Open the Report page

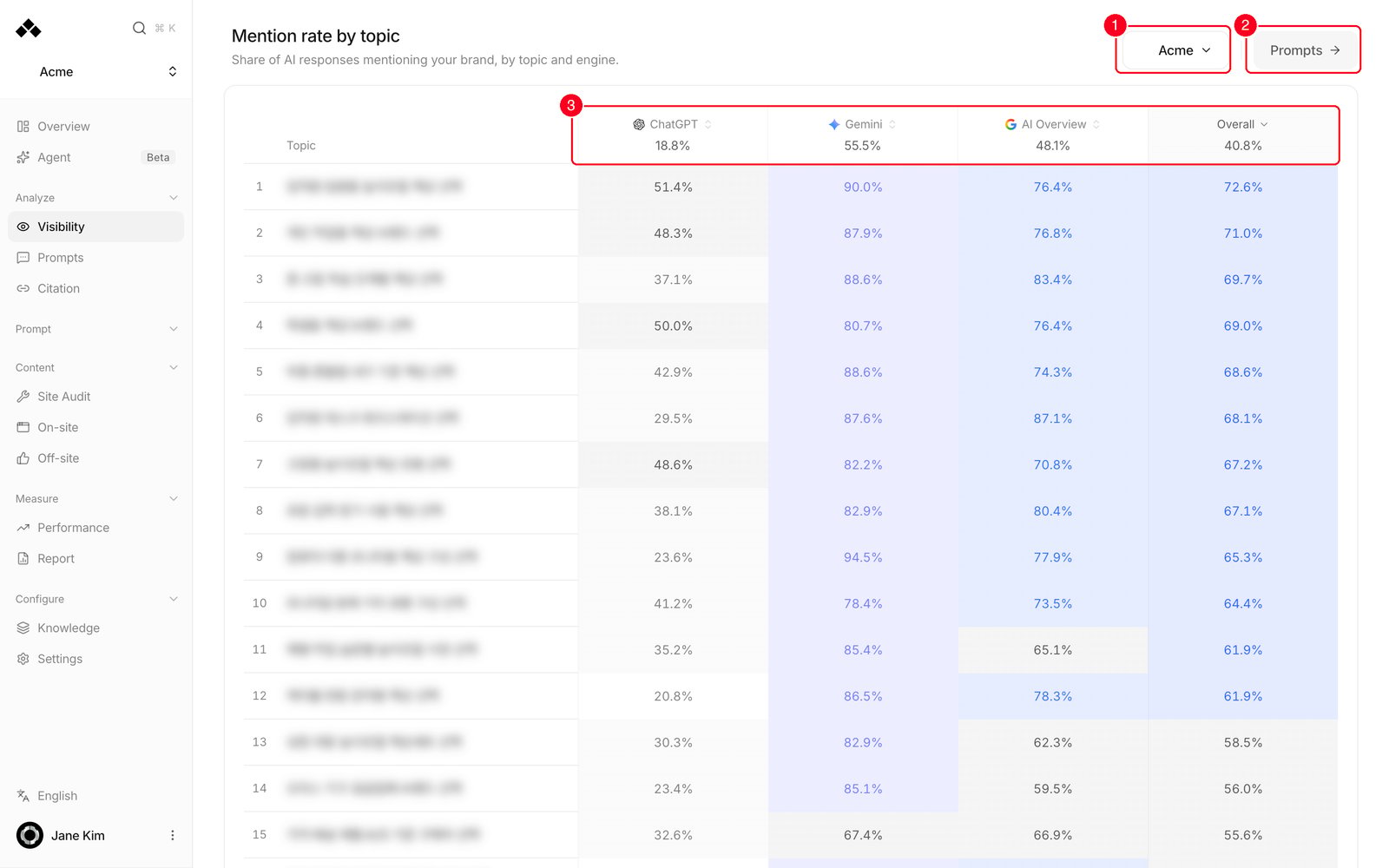click(95, 558)
